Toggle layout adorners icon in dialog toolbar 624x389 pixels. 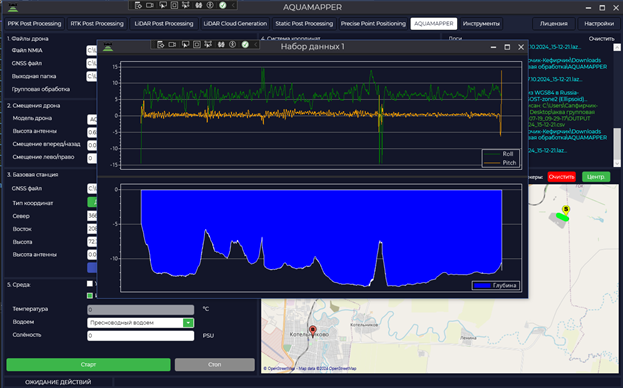197,45
